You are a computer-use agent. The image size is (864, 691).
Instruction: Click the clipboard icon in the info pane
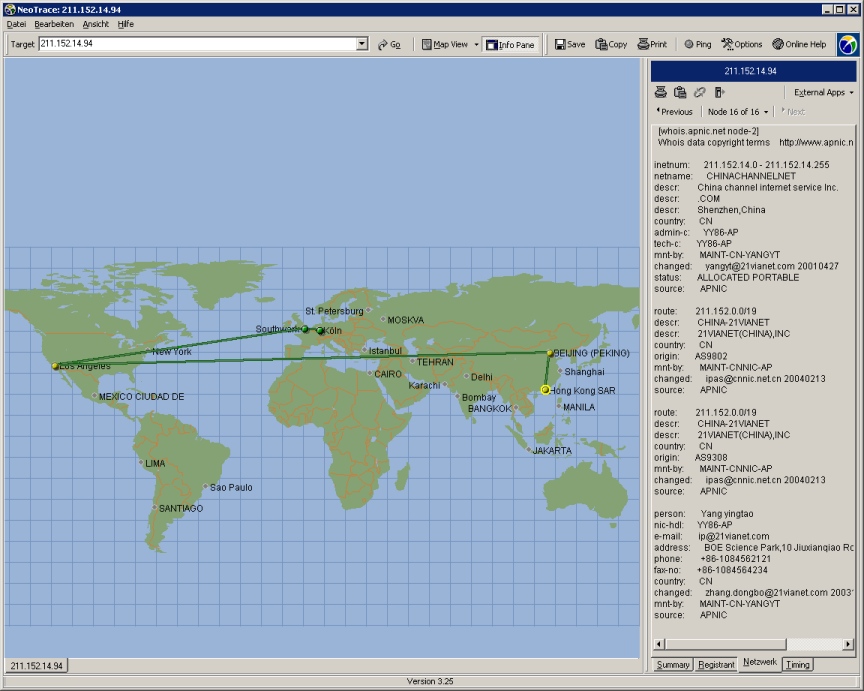(x=680, y=92)
